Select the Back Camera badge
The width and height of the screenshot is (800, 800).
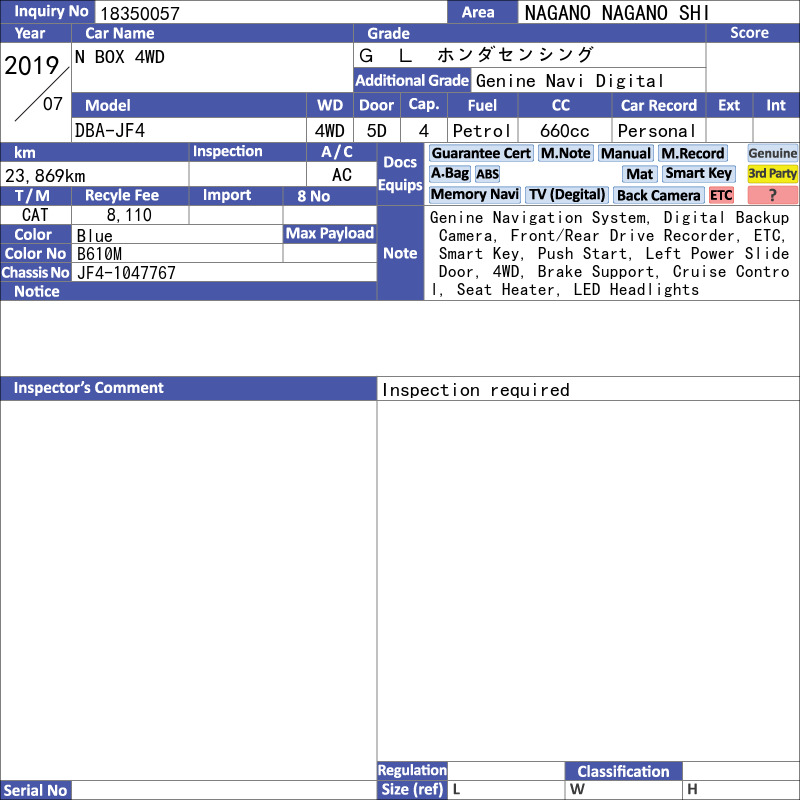click(x=658, y=195)
